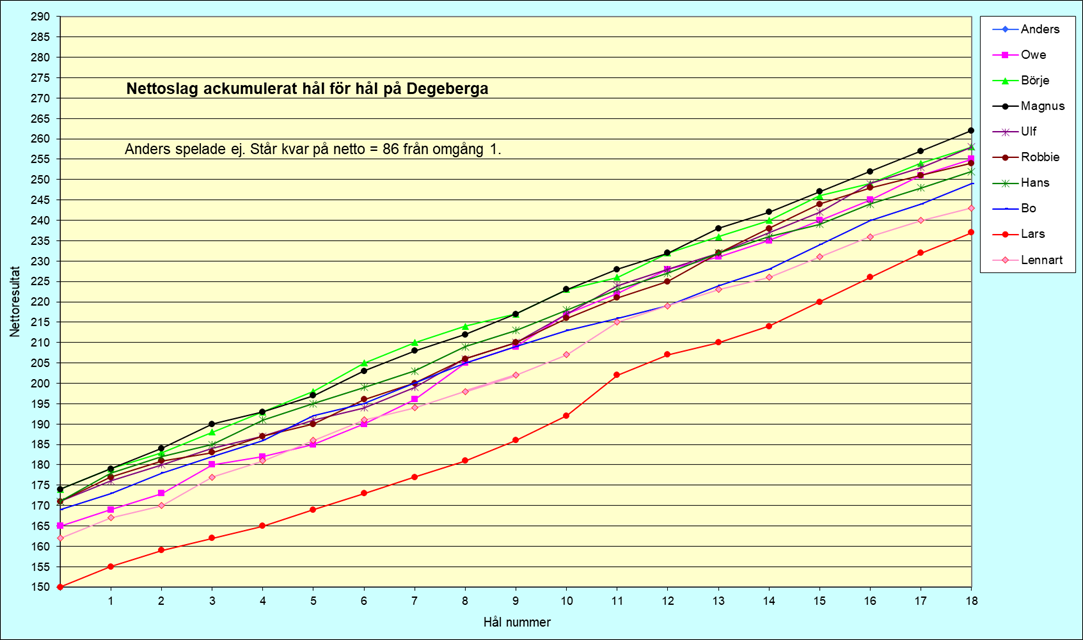
Task: Select the dark red Robbie legend marker
Action: [1000, 157]
